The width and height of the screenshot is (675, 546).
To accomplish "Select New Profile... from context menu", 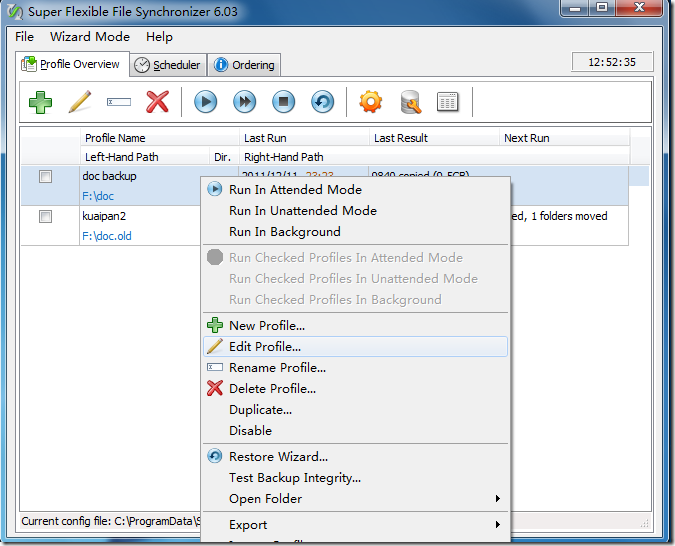I will [356, 326].
